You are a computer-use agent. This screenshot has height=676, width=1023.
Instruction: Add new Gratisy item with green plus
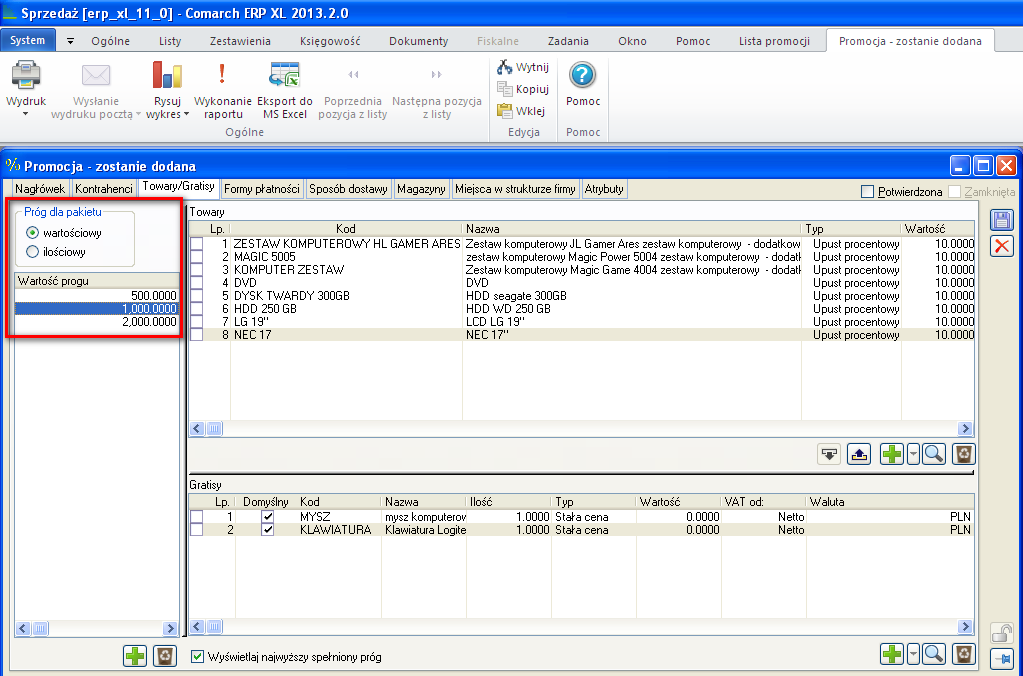click(x=892, y=653)
